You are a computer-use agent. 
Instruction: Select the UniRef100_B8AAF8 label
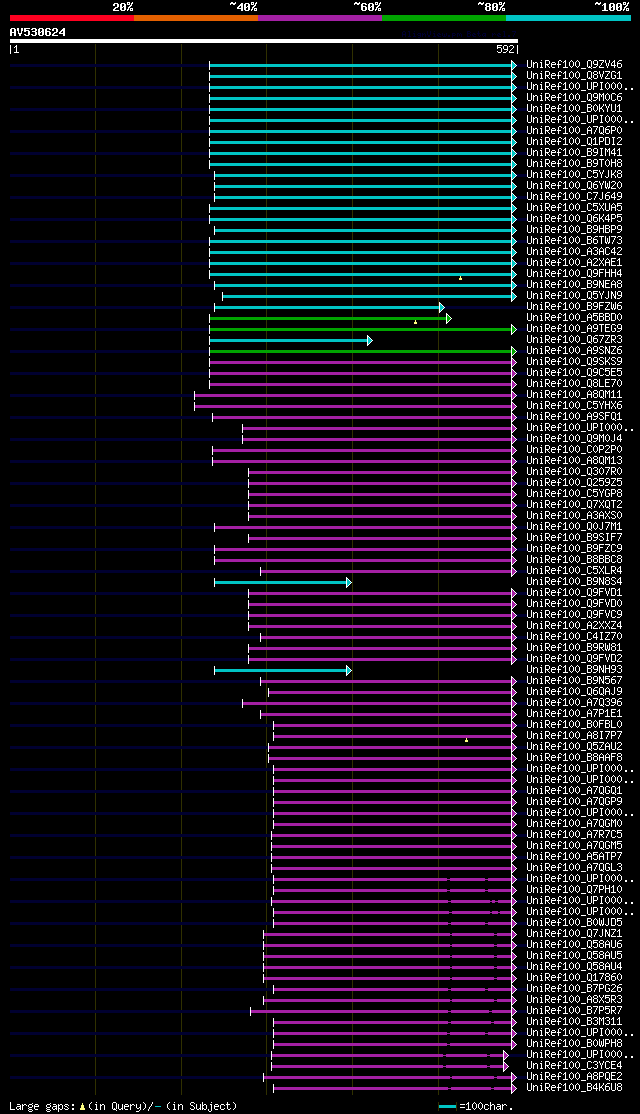point(575,757)
